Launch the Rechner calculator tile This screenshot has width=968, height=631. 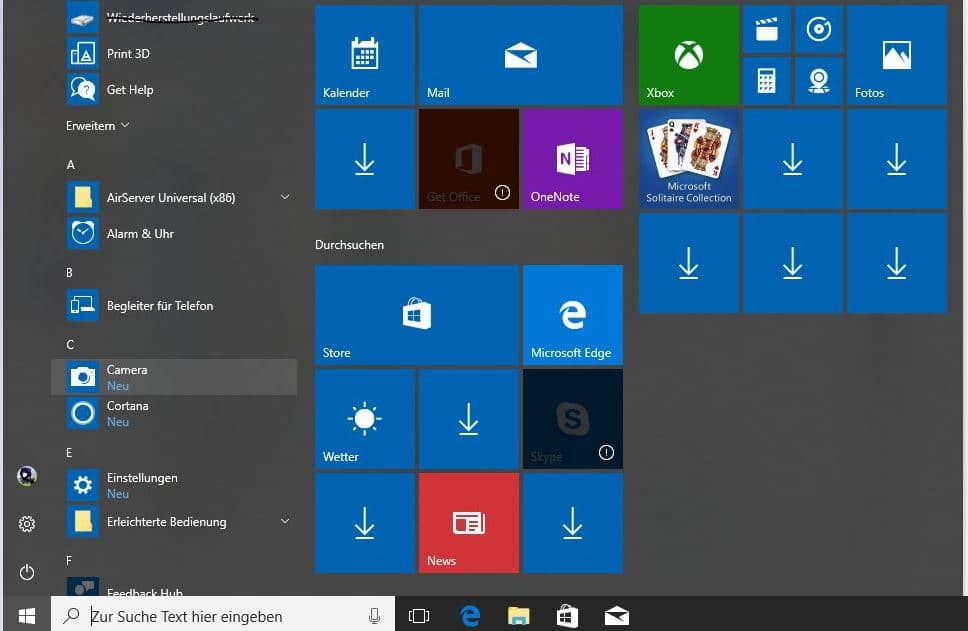pos(767,80)
